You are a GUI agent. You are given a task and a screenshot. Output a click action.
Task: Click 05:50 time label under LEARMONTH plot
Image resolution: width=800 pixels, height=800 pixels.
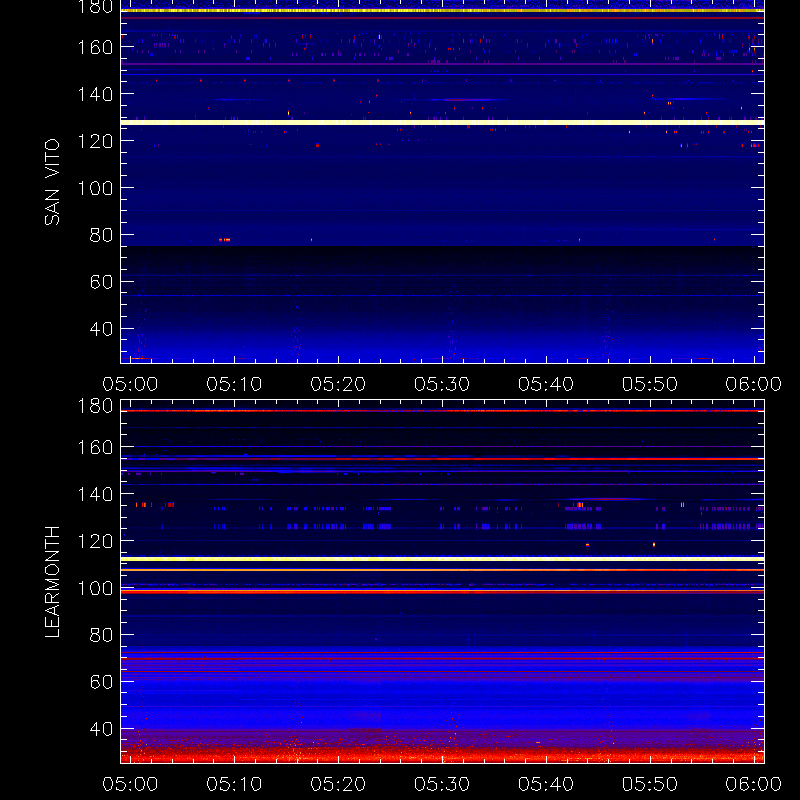pos(649,784)
